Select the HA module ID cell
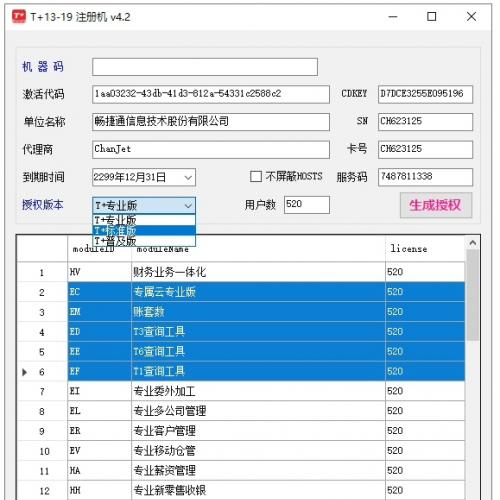 (100, 471)
